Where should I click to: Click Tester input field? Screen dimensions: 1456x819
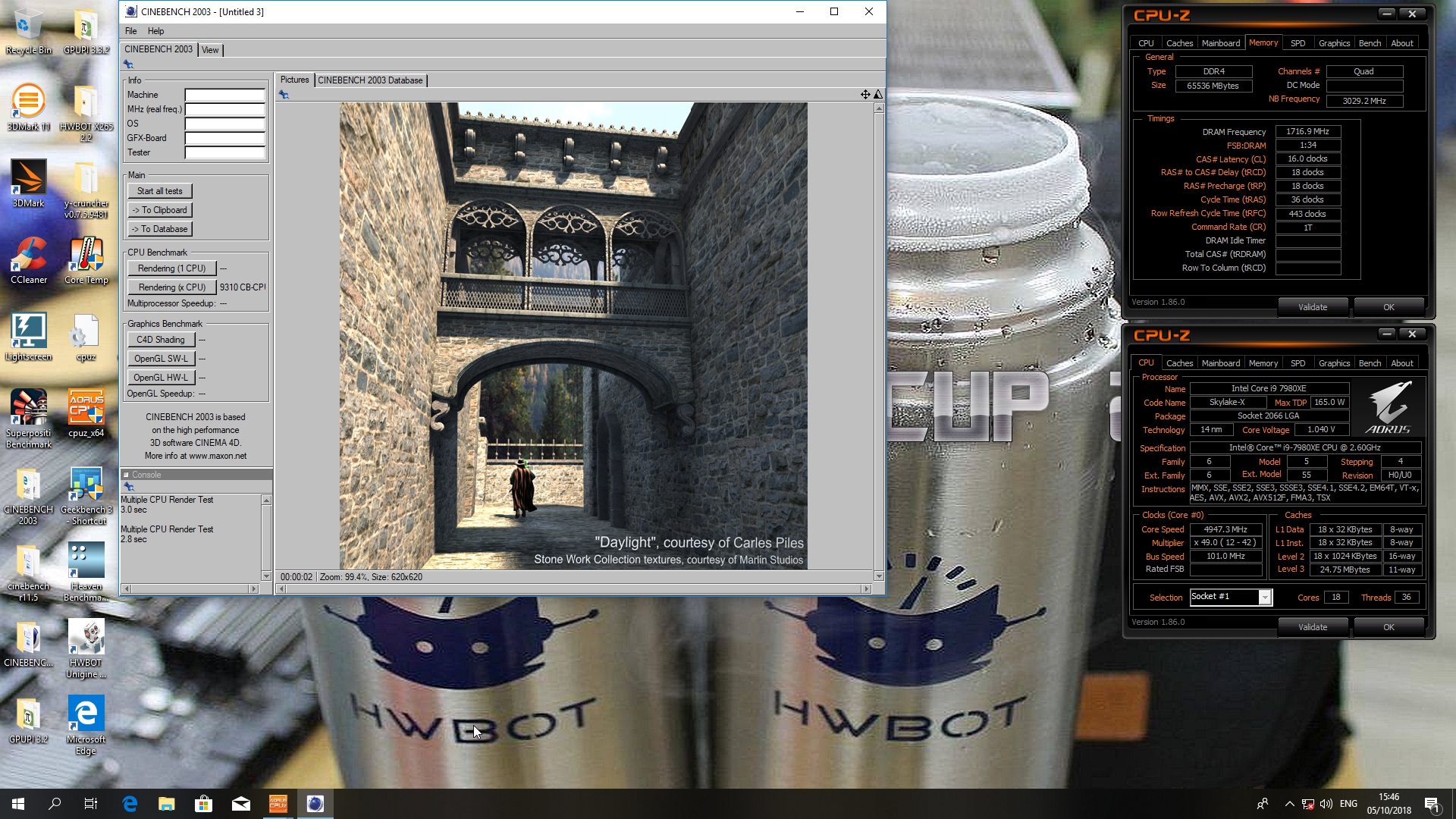(225, 152)
